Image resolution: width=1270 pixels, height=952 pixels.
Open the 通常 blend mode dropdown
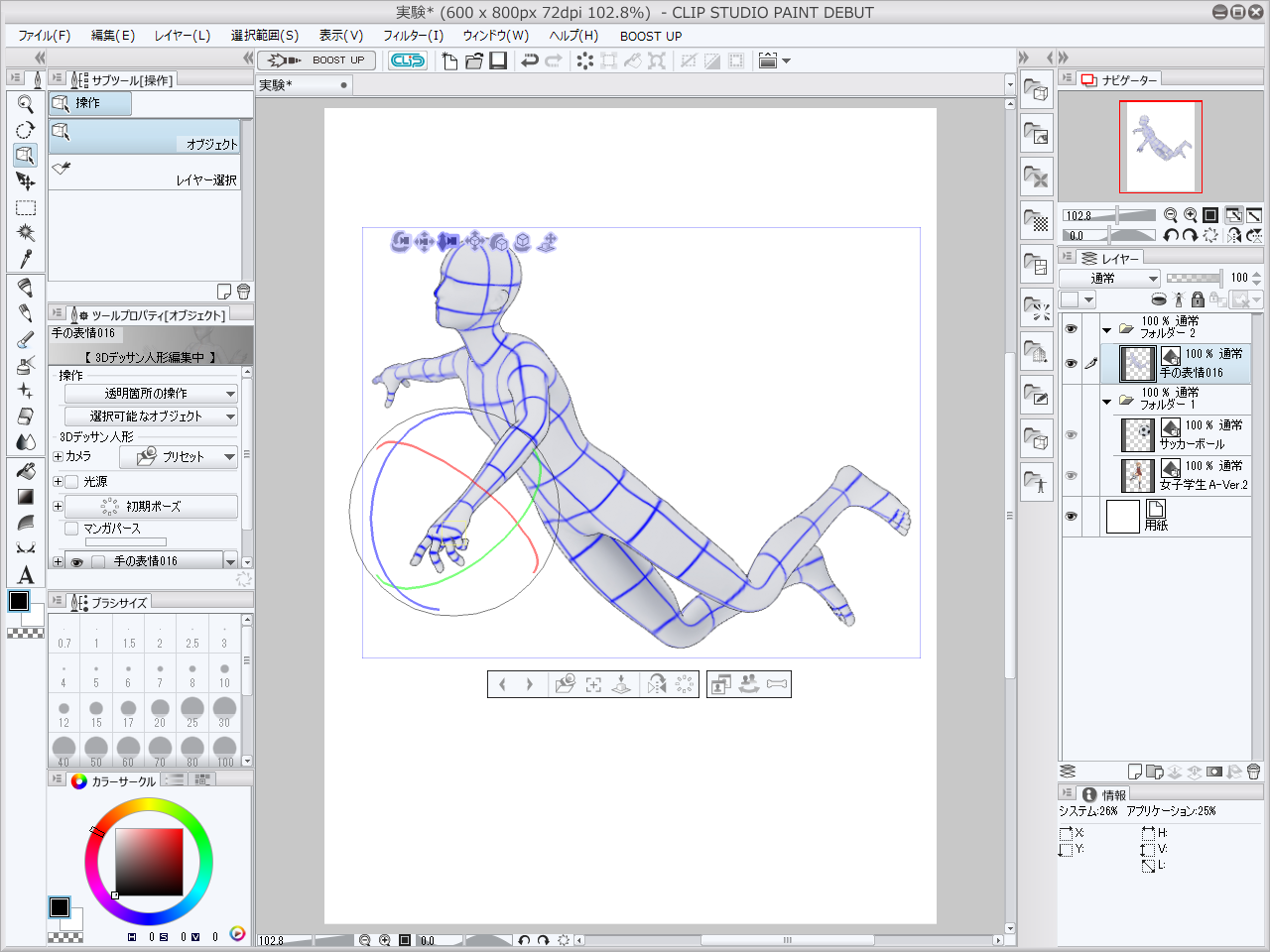(x=1109, y=279)
